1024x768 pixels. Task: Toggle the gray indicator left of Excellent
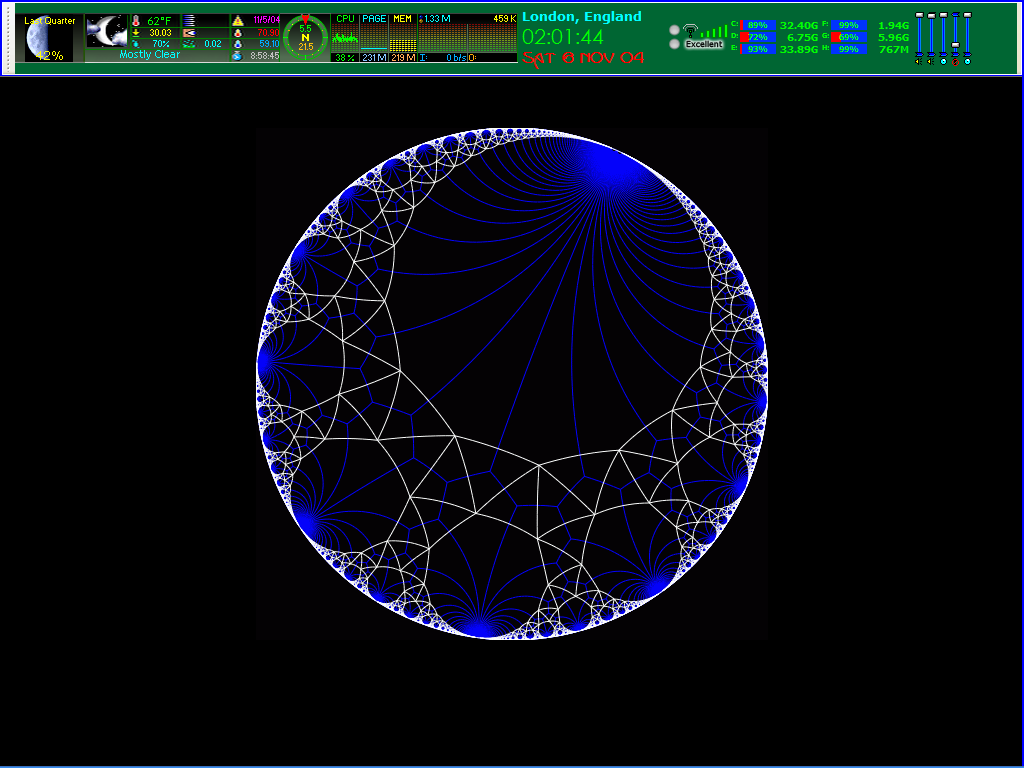click(674, 44)
